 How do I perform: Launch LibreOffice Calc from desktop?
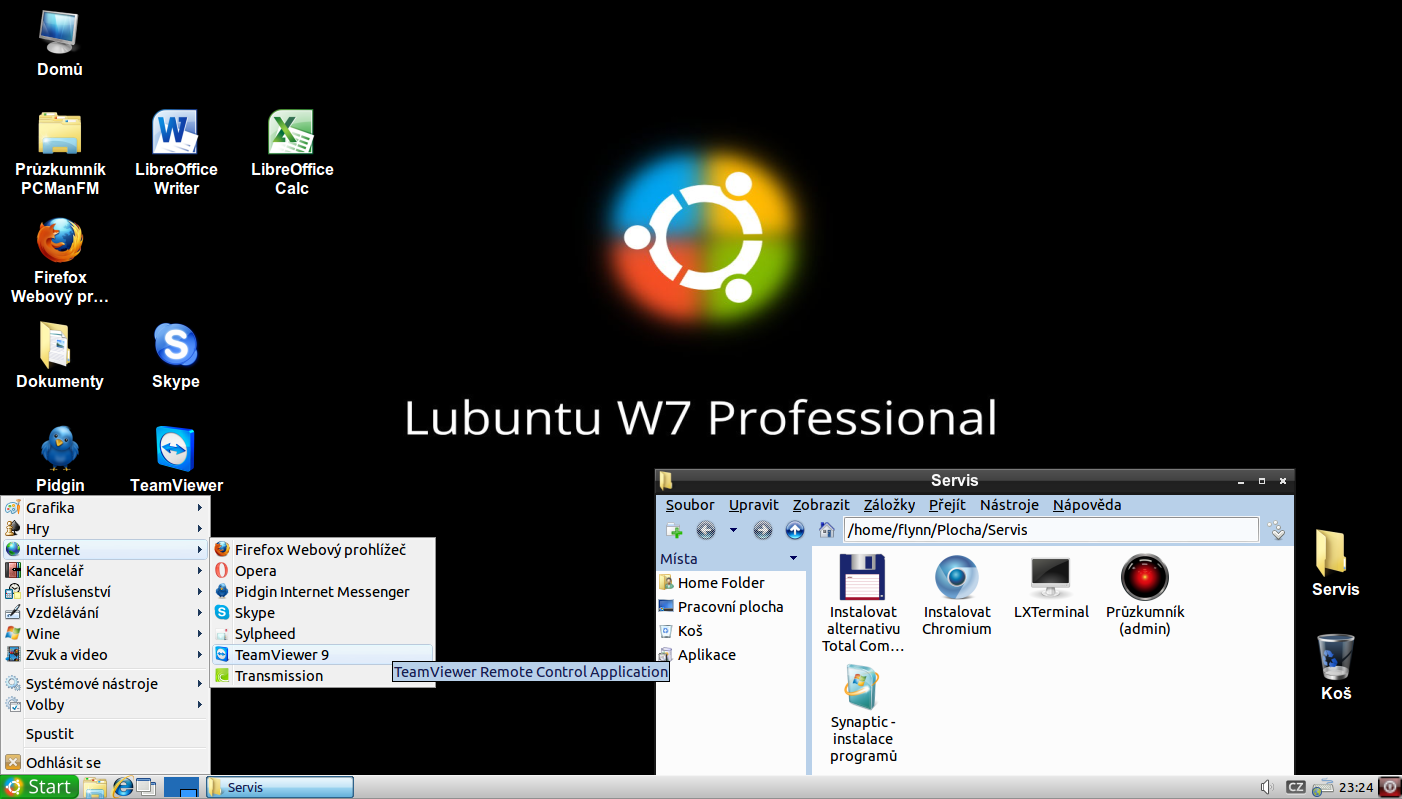pos(292,153)
